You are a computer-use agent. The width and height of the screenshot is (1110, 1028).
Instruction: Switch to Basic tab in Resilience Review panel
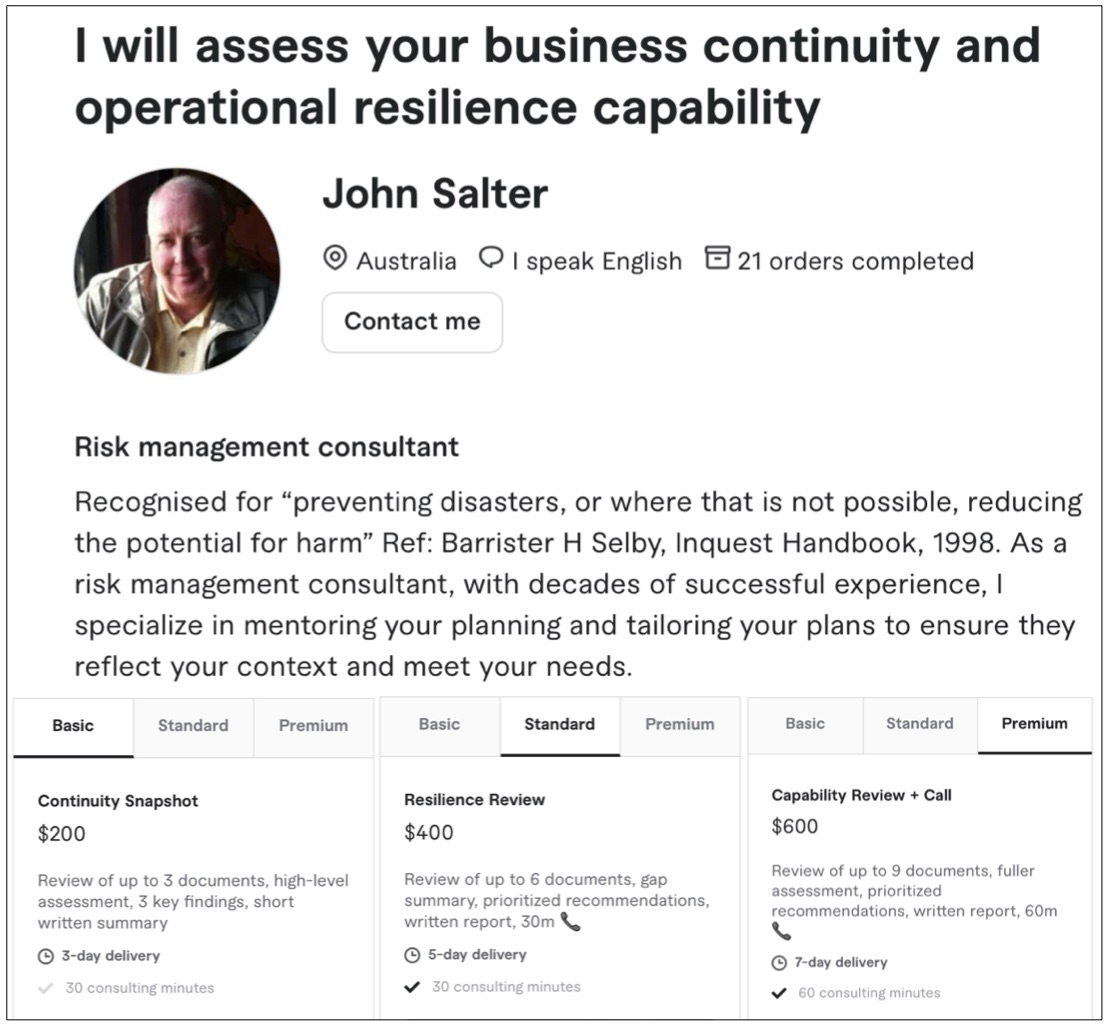click(439, 724)
